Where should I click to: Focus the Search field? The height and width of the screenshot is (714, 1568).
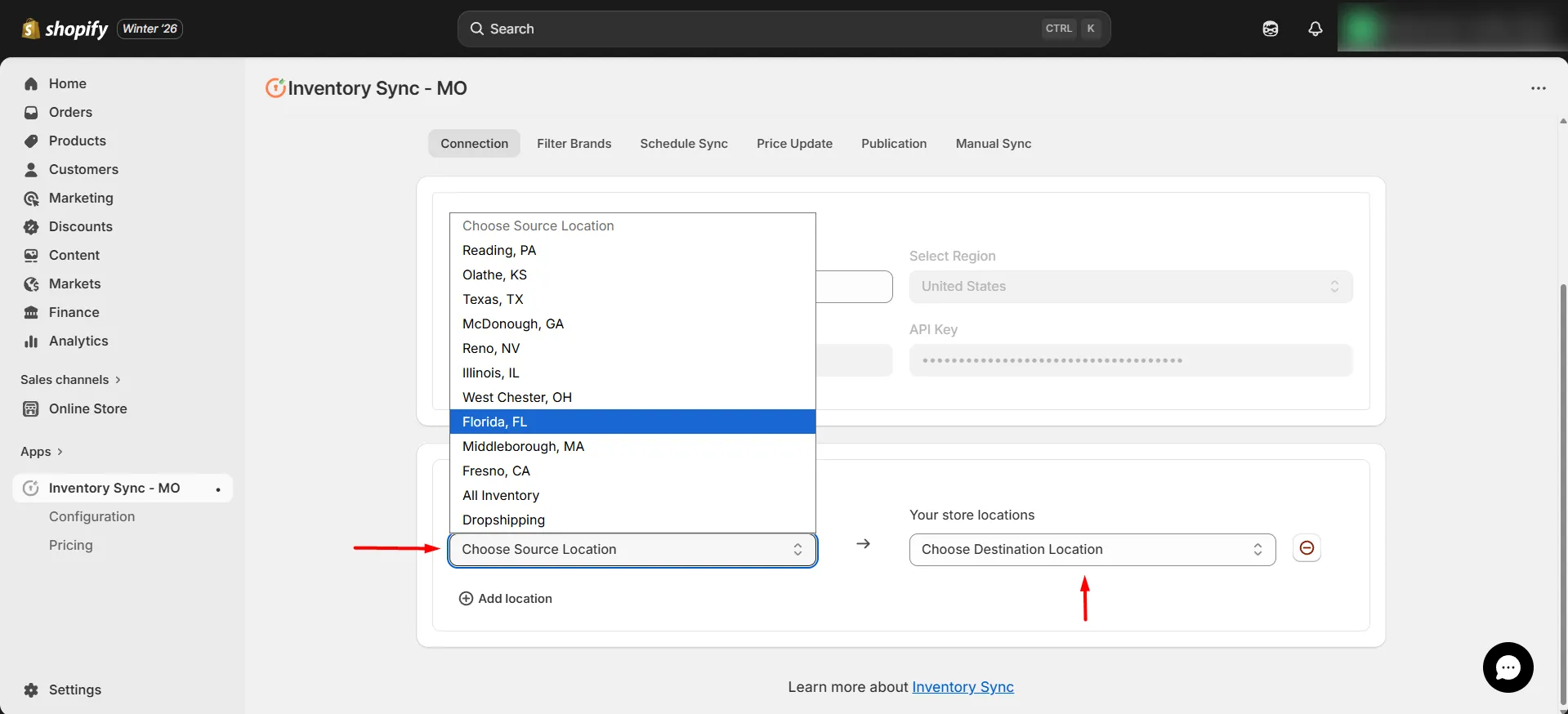(784, 29)
